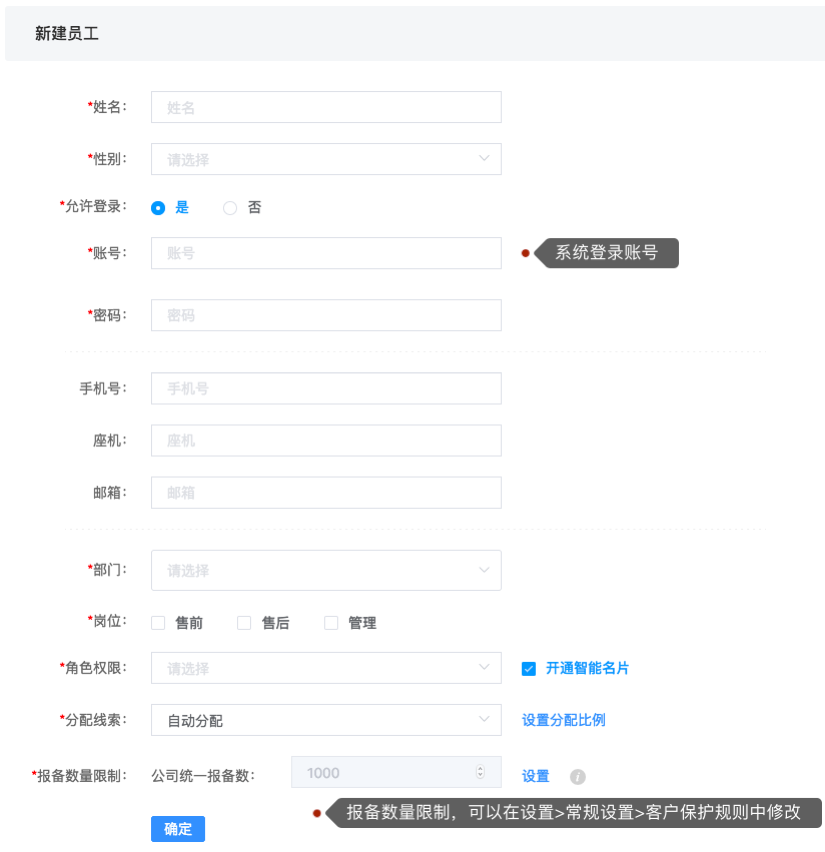Click the 公司统一报备数 label
Image resolution: width=825 pixels, height=852 pixels.
(203, 776)
